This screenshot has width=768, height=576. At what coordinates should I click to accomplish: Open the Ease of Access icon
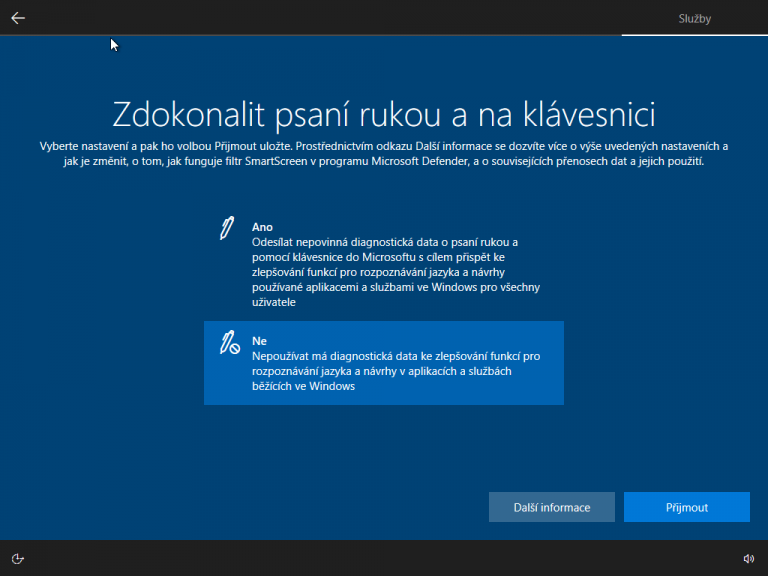pos(17,558)
